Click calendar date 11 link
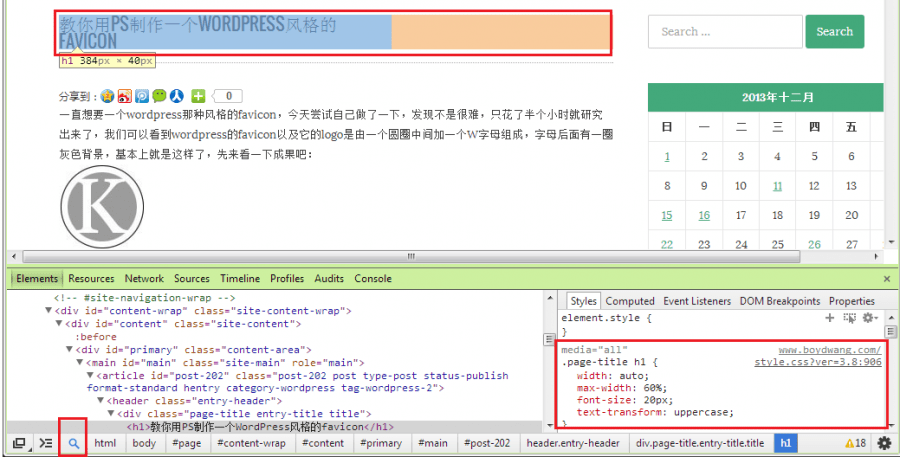The height and width of the screenshot is (457, 900). point(777,186)
